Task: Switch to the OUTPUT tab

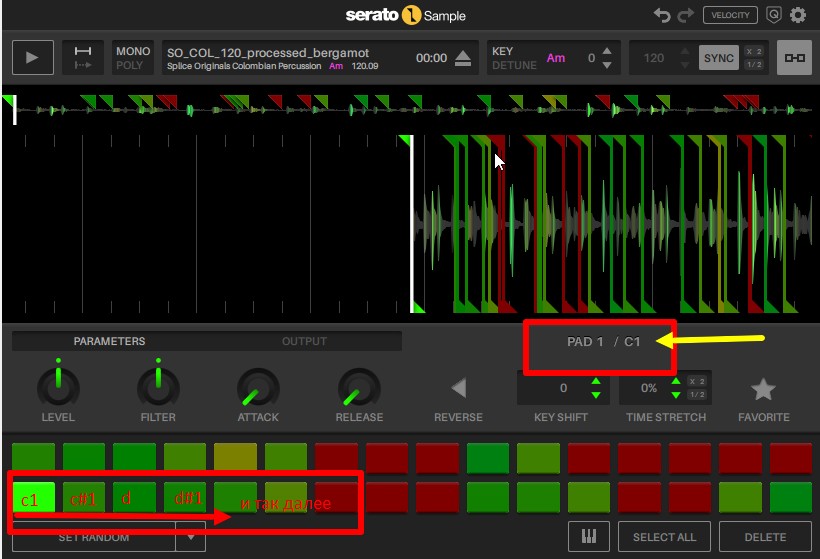Action: pos(304,341)
